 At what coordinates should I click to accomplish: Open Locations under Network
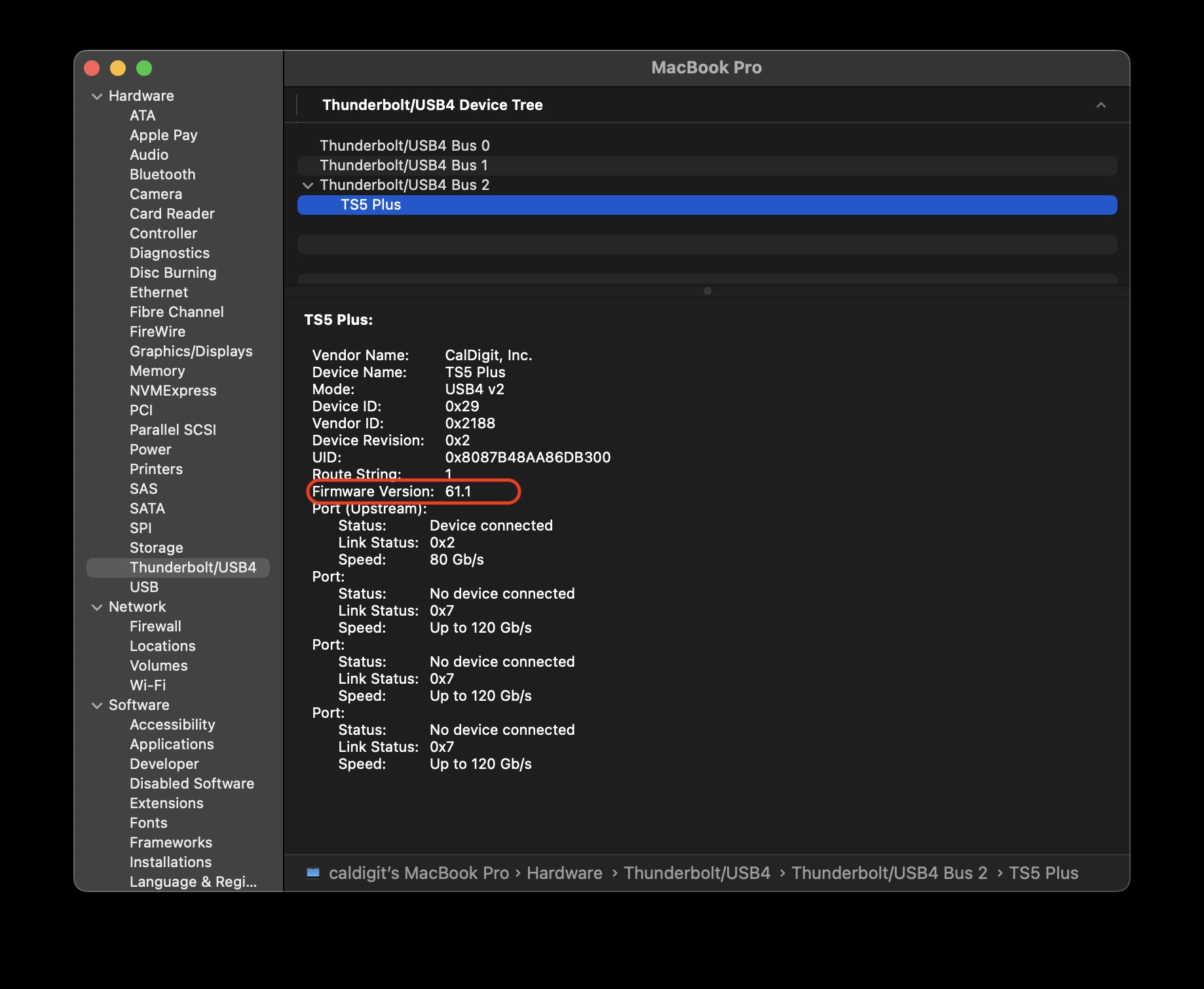pyautogui.click(x=162, y=646)
